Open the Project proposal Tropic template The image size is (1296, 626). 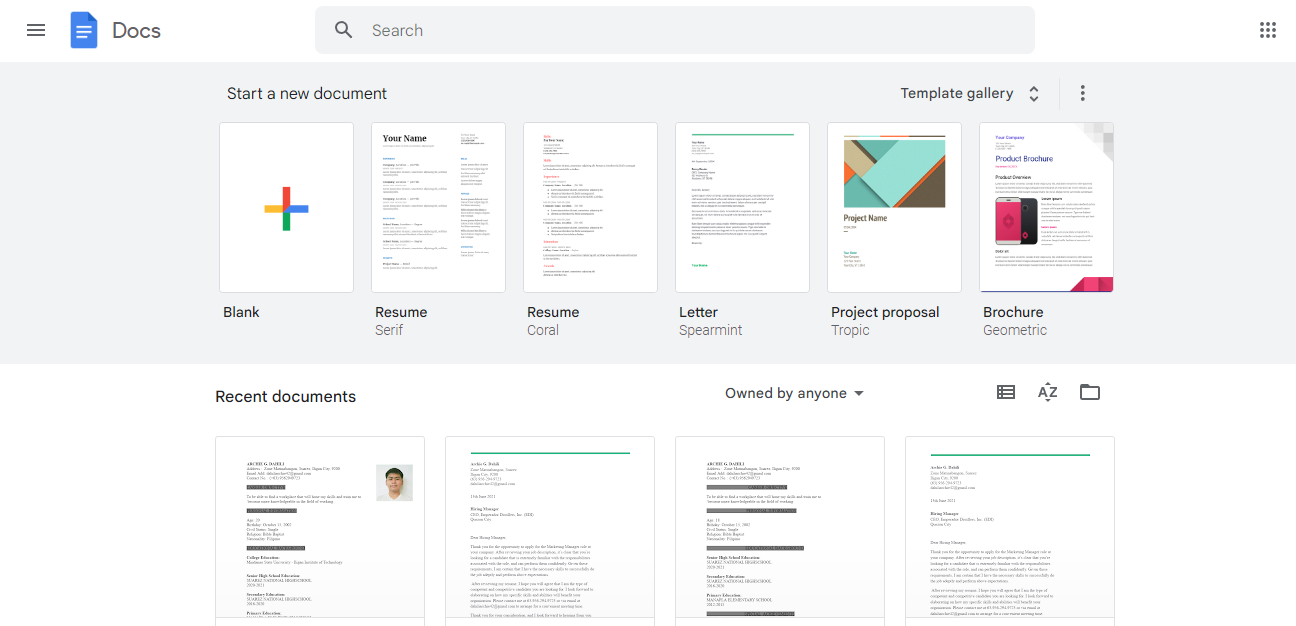tap(894, 207)
